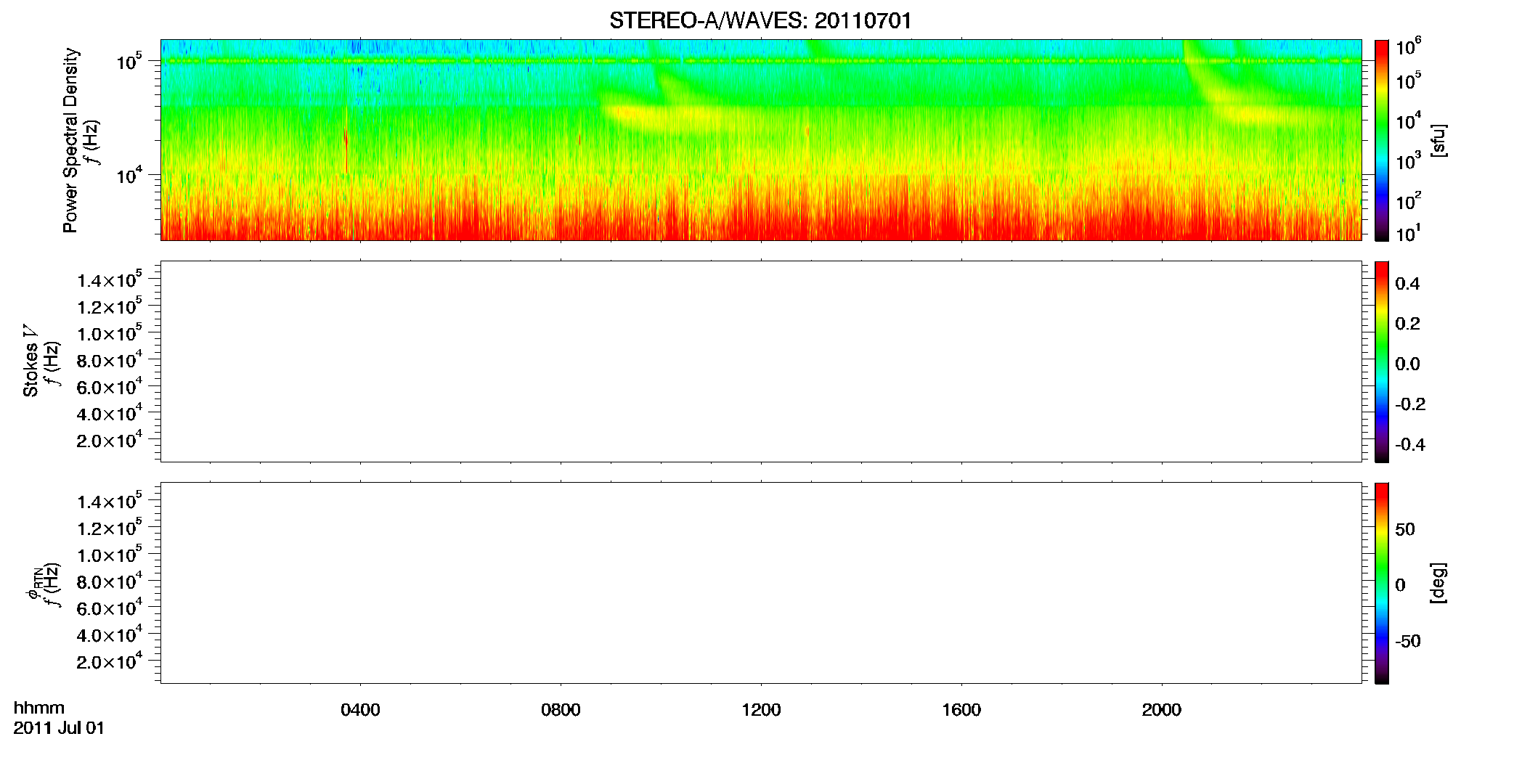Pick the degrees color bar of the φ panel
Image resolution: width=1522 pixels, height=784 pixels.
[x=1382, y=583]
